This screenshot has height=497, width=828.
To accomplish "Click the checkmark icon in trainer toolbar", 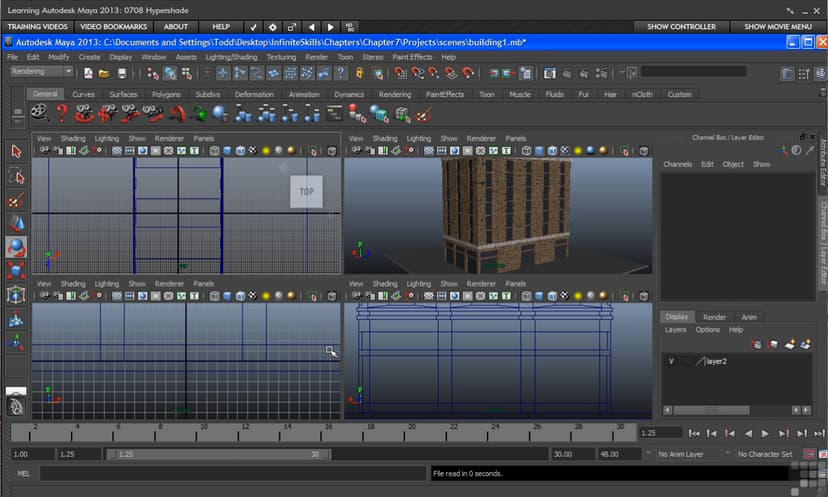I will coord(253,27).
